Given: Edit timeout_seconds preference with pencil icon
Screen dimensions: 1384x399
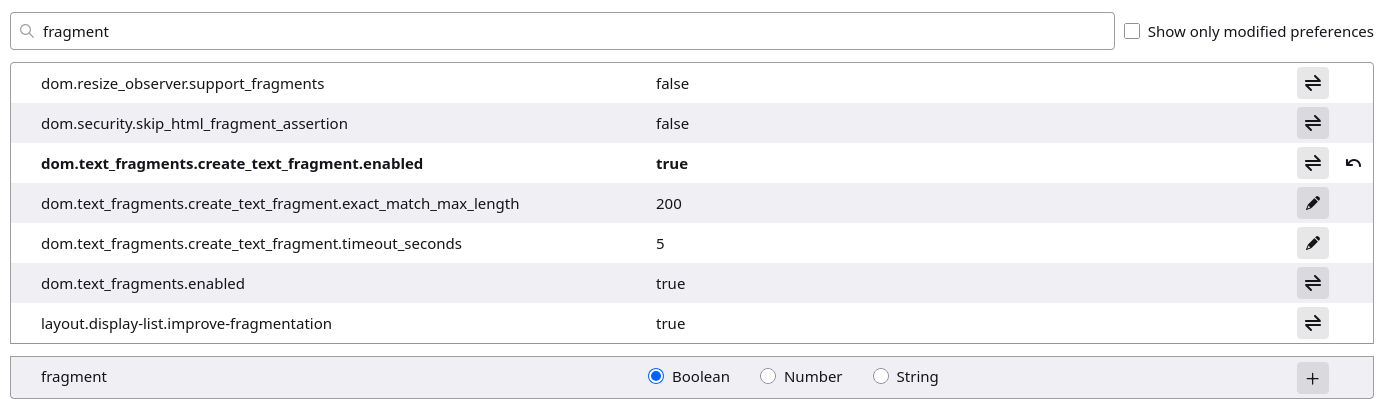Looking at the screenshot, I should pyautogui.click(x=1312, y=243).
